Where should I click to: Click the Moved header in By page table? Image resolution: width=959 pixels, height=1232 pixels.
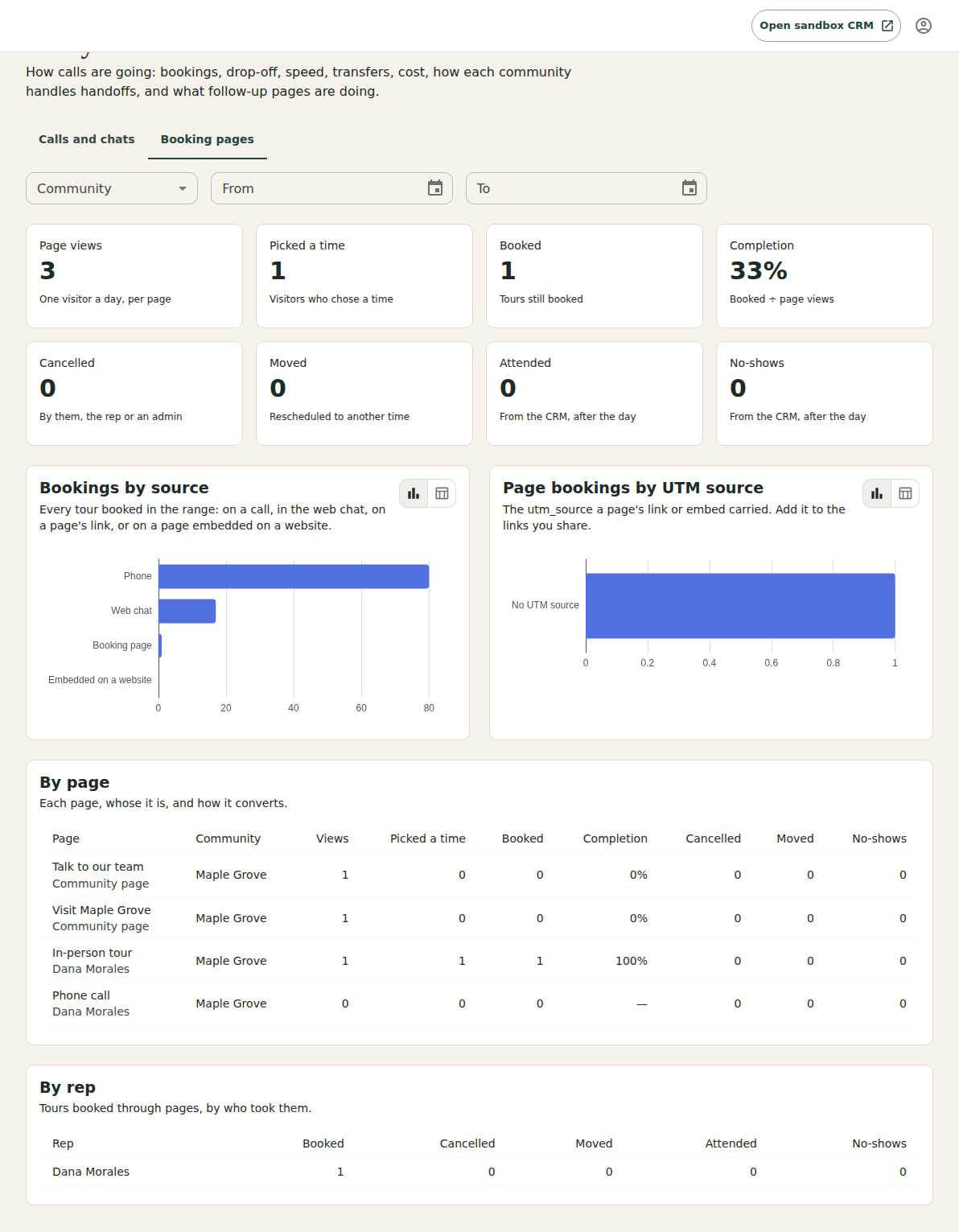[796, 839]
